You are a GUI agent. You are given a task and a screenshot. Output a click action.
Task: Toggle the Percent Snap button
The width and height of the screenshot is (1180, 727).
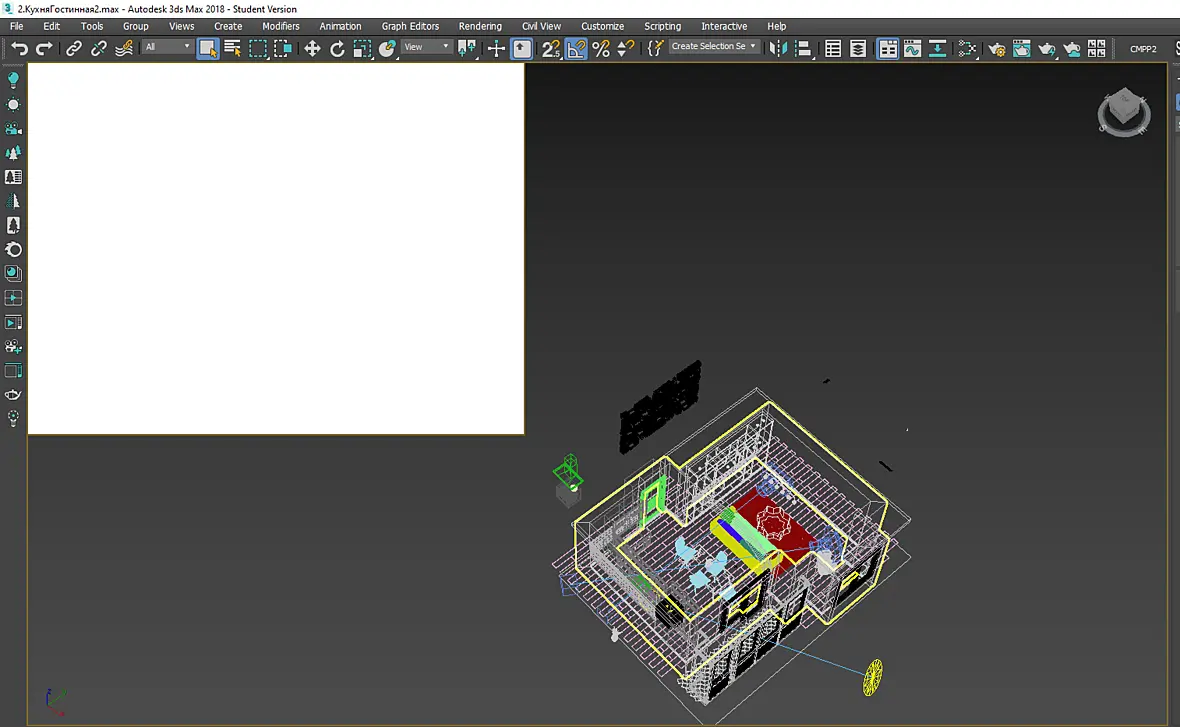coord(601,49)
